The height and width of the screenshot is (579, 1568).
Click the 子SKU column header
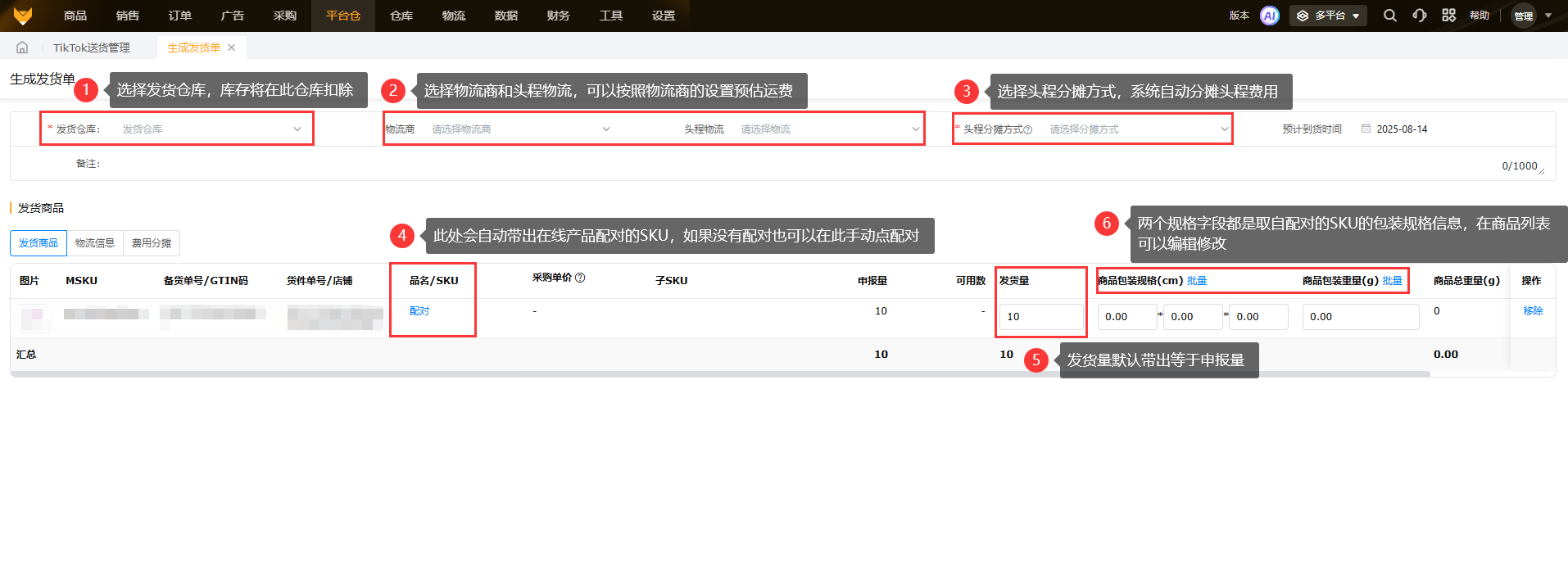pyautogui.click(x=671, y=281)
